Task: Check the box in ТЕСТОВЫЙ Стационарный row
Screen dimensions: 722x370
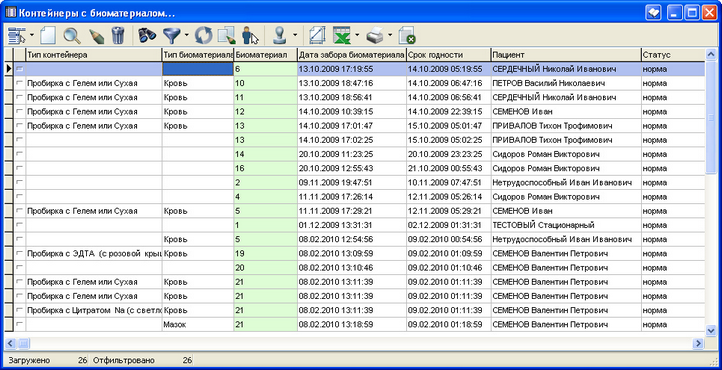Action: tap(19, 225)
